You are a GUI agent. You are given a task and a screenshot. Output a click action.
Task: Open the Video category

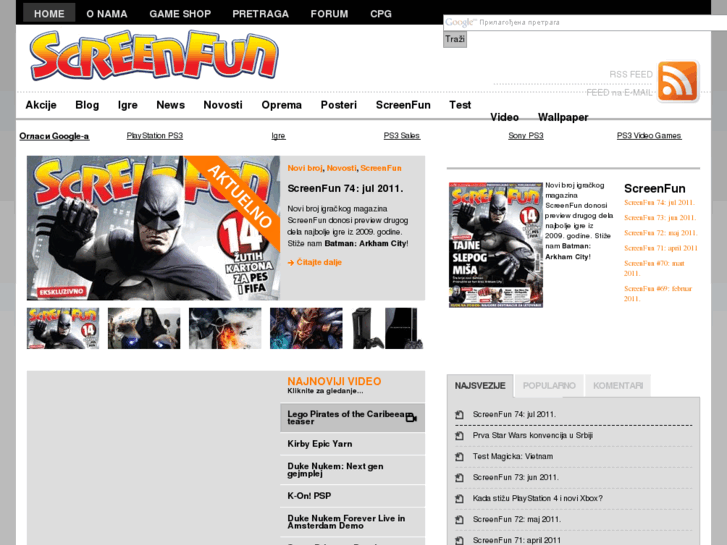504,117
